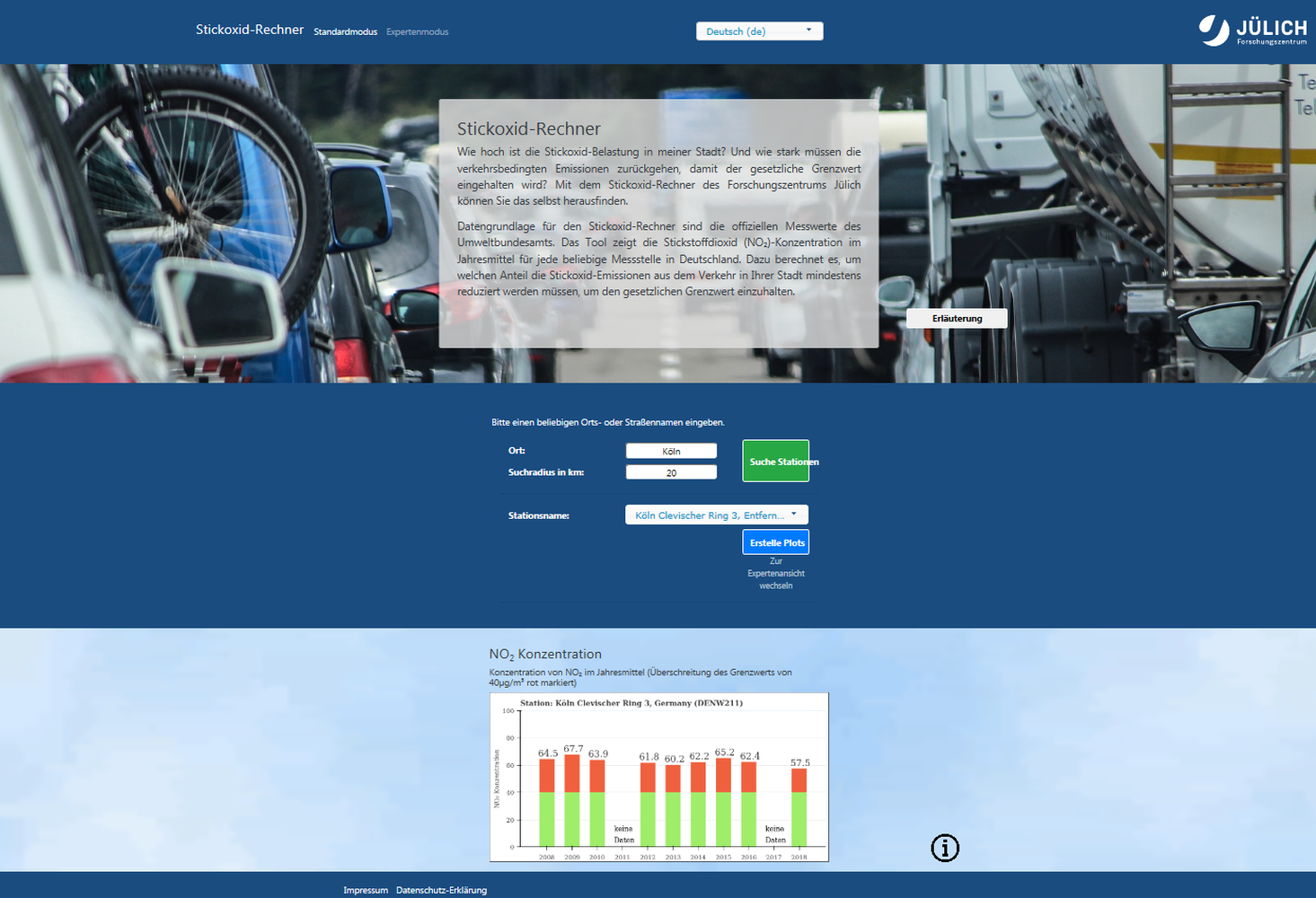Image resolution: width=1316 pixels, height=898 pixels.
Task: Click the Suchradius in km input field
Action: 671,472
